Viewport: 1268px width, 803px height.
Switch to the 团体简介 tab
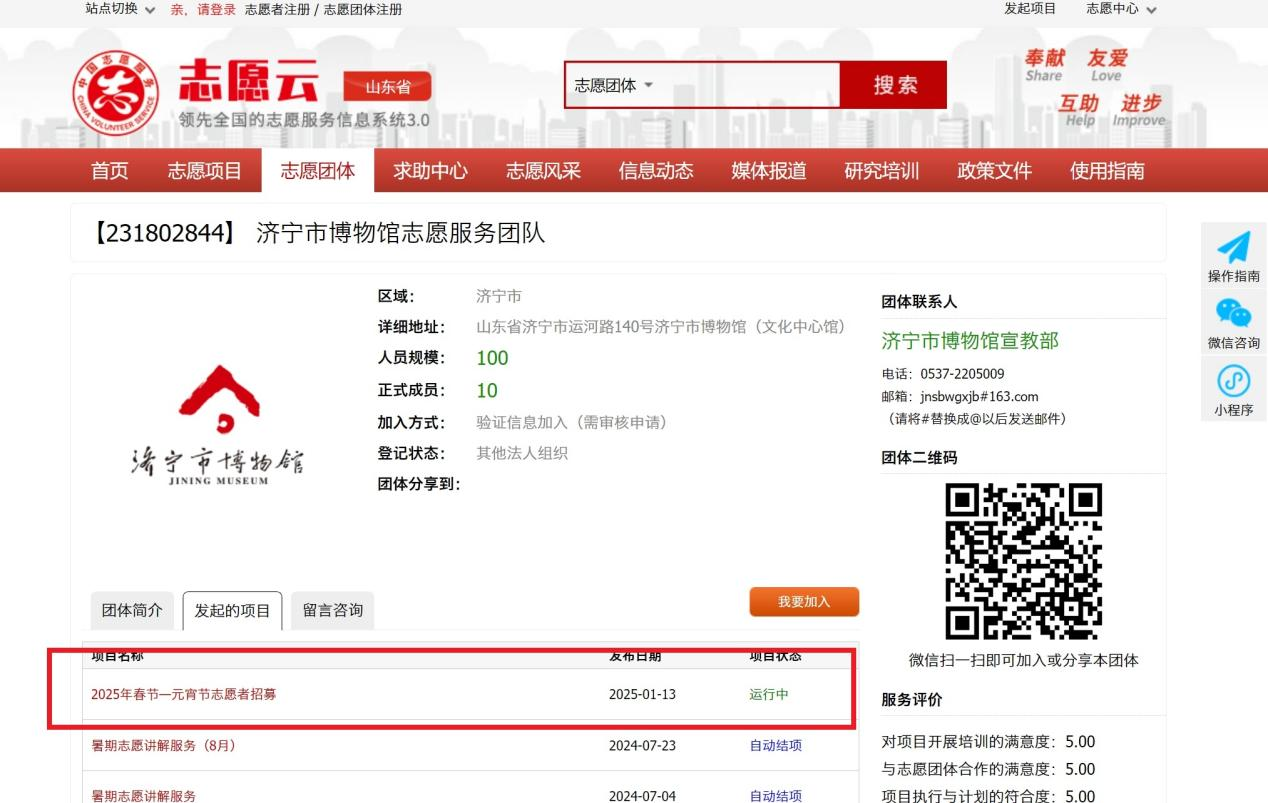click(132, 610)
